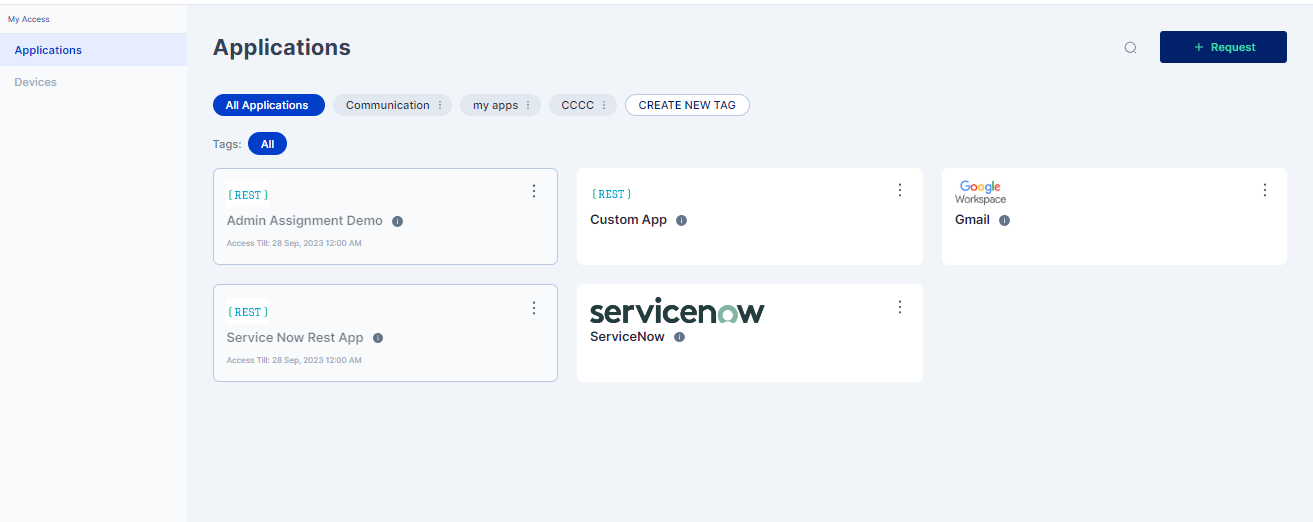Click the CREATE NEW TAG button
Screen dimensions: 1313x522
(x=687, y=105)
